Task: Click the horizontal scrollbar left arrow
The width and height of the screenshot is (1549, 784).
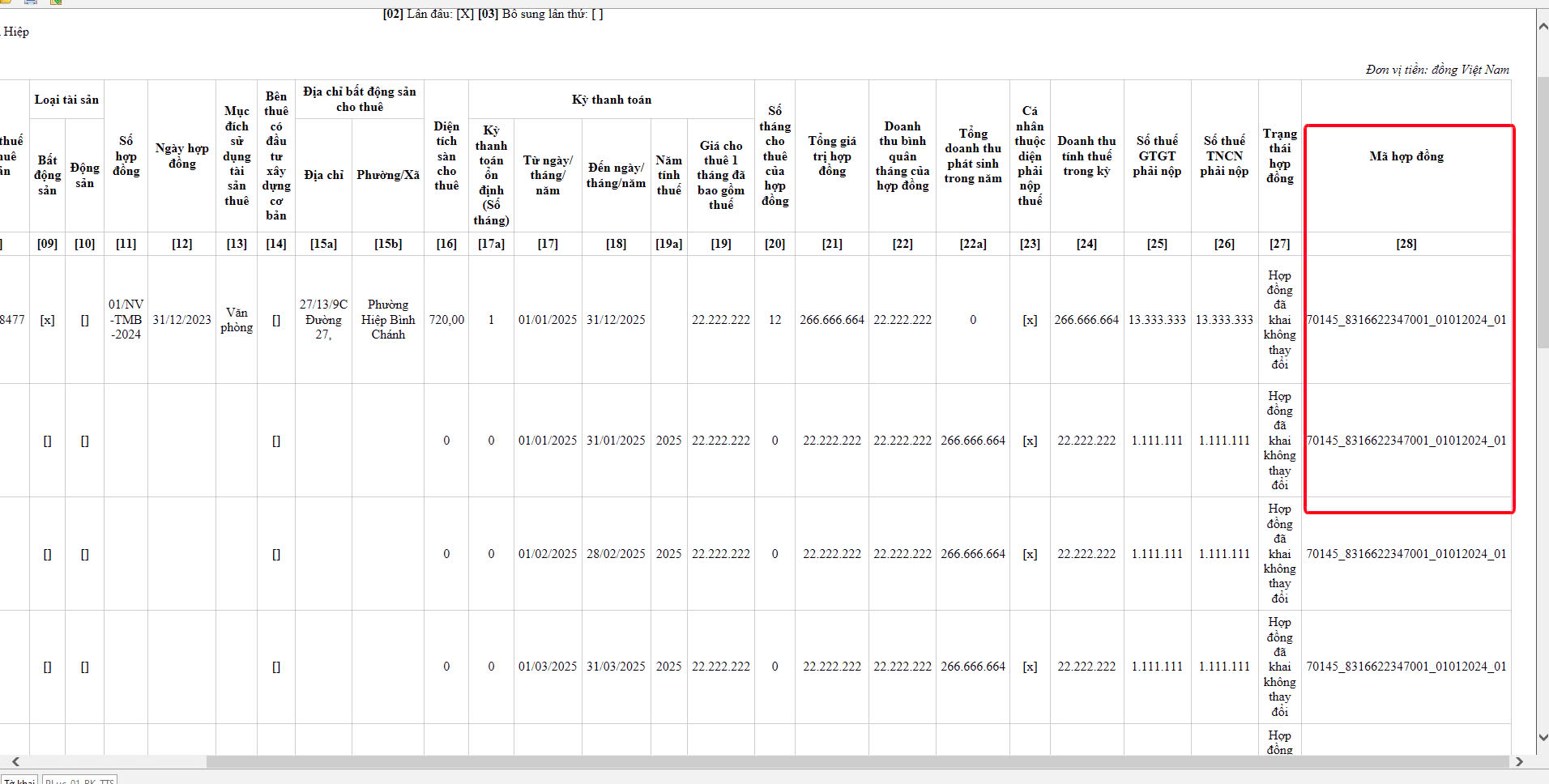Action: pos(15,761)
